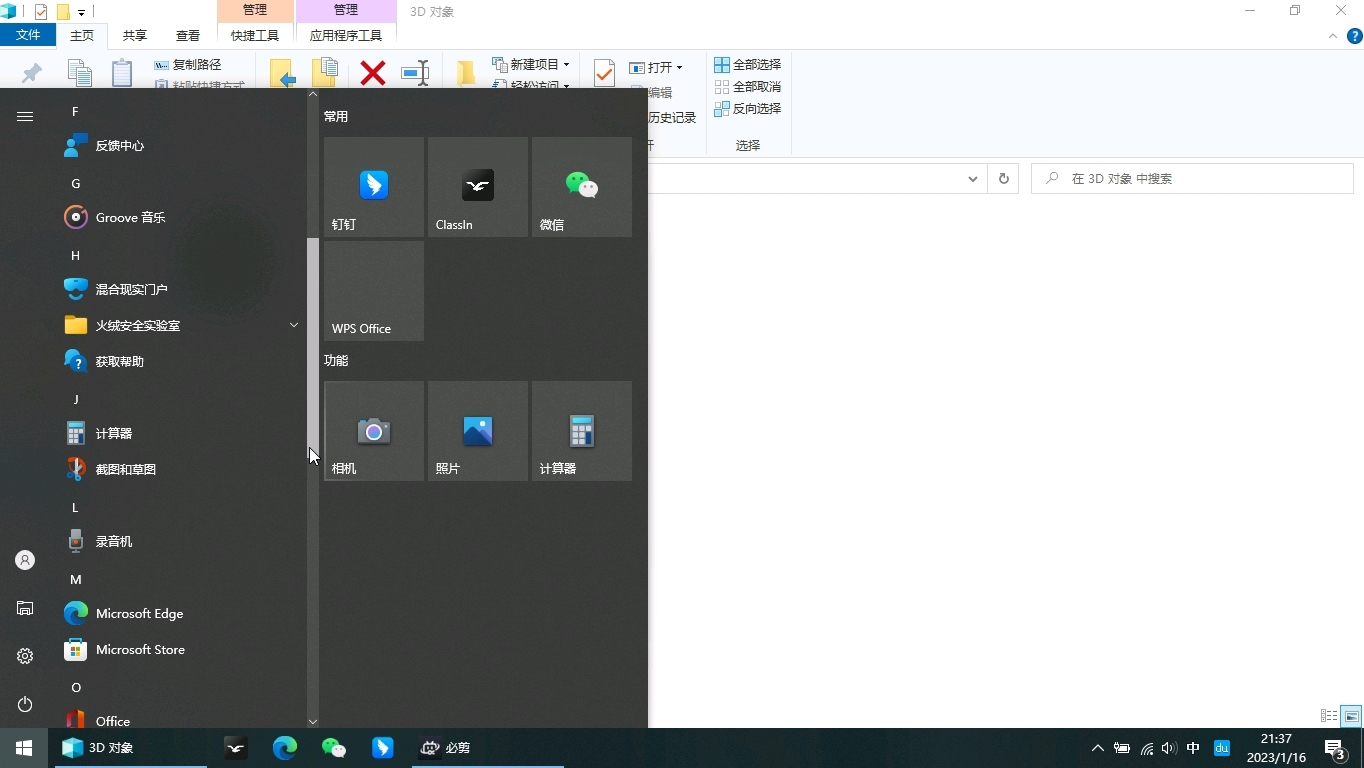This screenshot has height=768, width=1364.
Task: Open the 新建项目 dropdown
Action: 531,64
